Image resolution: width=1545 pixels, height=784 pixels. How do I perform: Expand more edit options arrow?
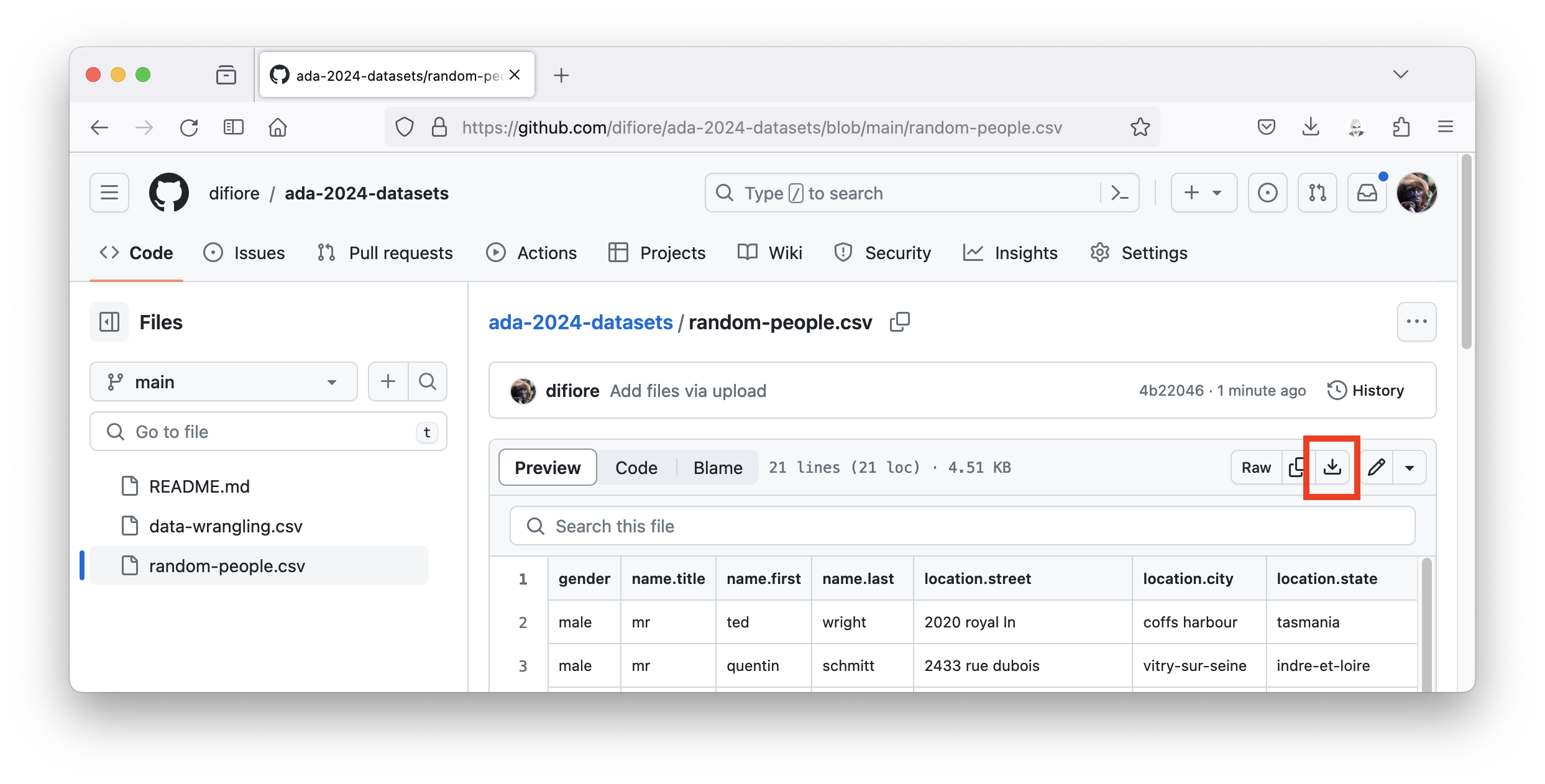coord(1410,467)
